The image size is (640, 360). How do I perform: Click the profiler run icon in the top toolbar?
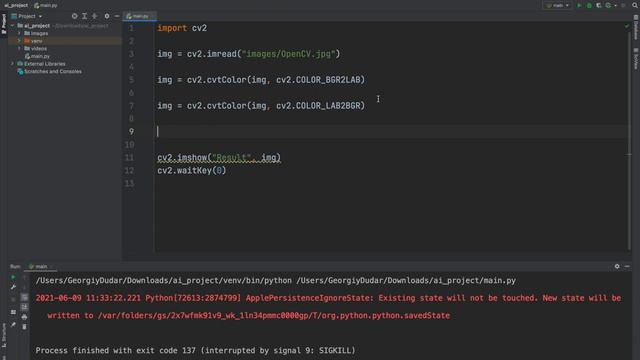[x=608, y=5]
